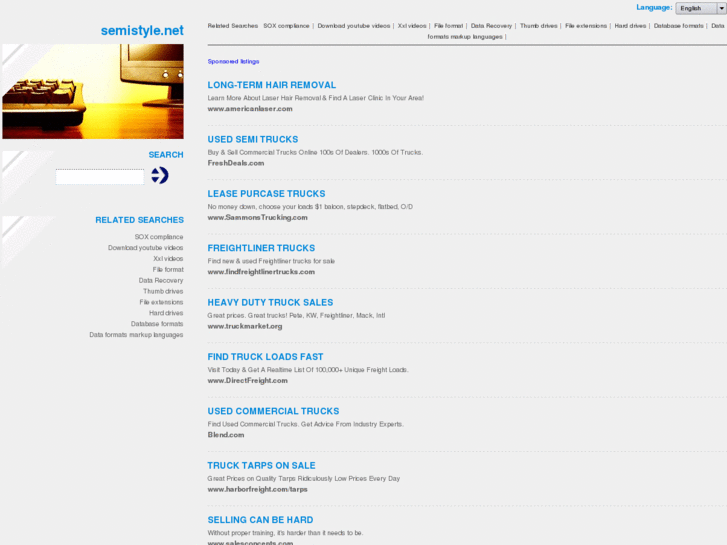Open the Freightliner Trucks listing
The width and height of the screenshot is (727, 545).
[261, 248]
